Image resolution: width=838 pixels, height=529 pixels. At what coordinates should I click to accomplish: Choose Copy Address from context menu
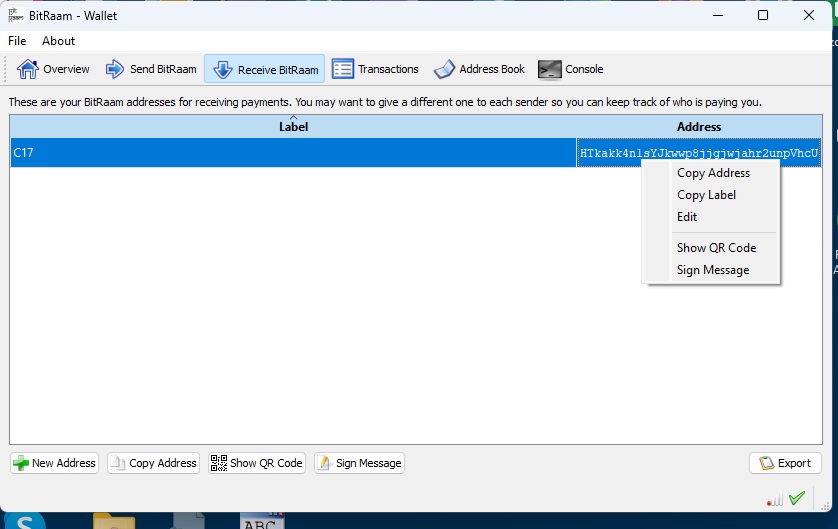[x=713, y=173]
